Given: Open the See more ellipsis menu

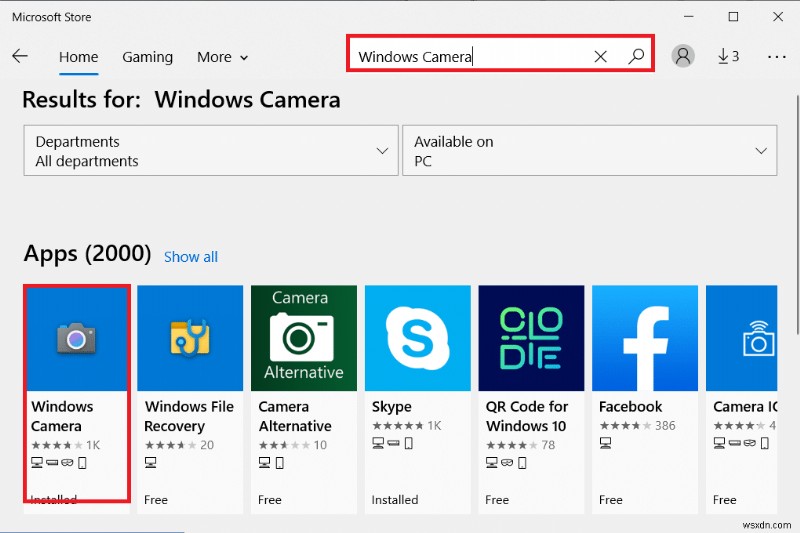Looking at the screenshot, I should pyautogui.click(x=777, y=56).
